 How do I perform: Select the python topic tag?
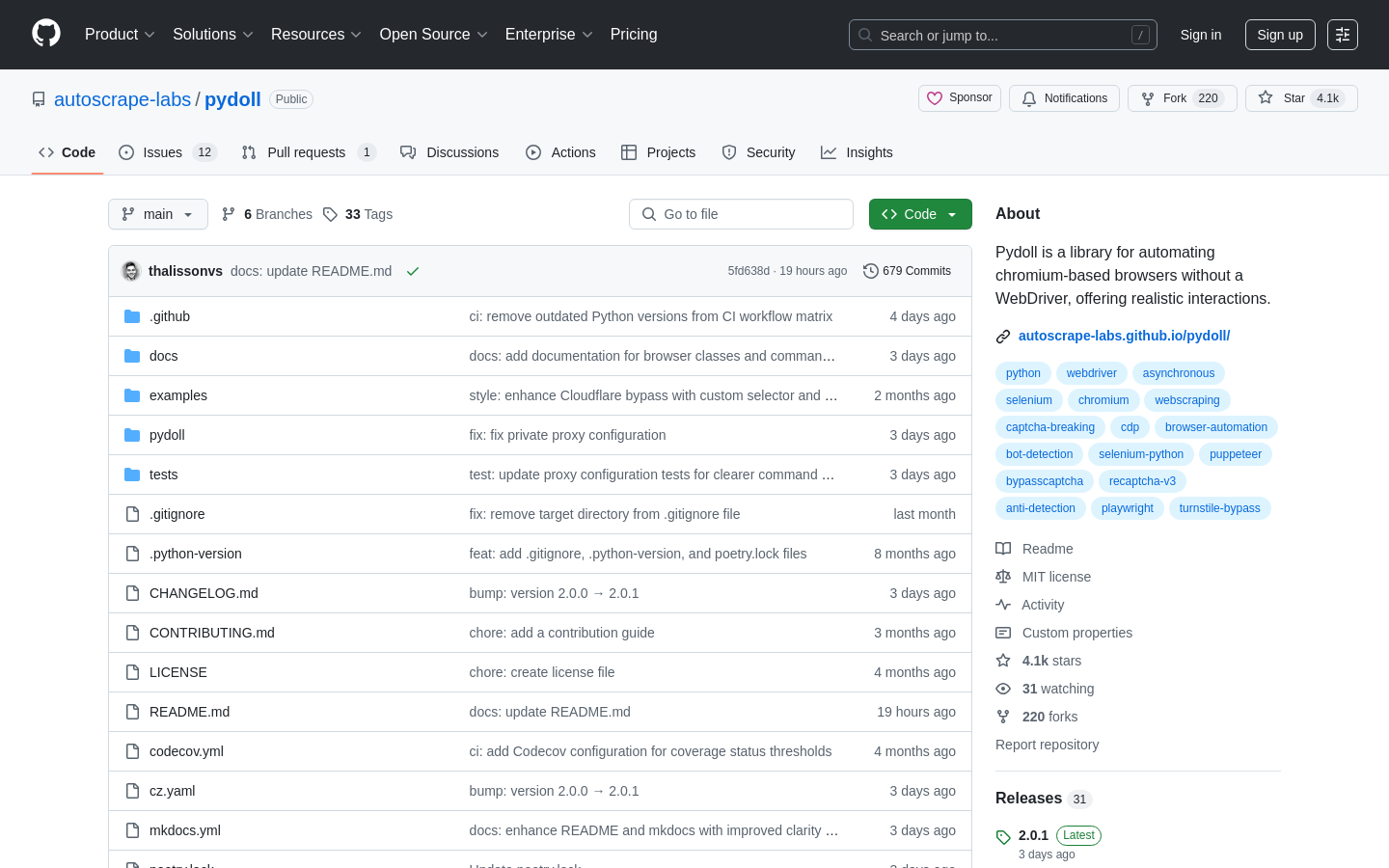point(1023,373)
